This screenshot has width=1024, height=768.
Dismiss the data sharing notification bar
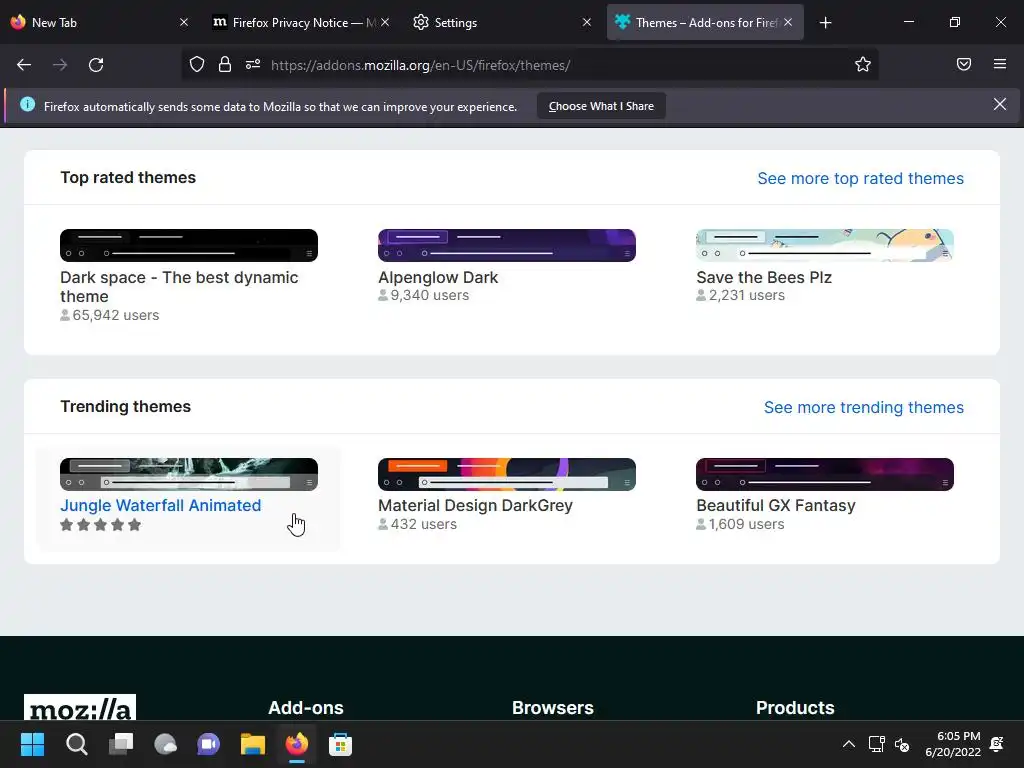click(999, 104)
